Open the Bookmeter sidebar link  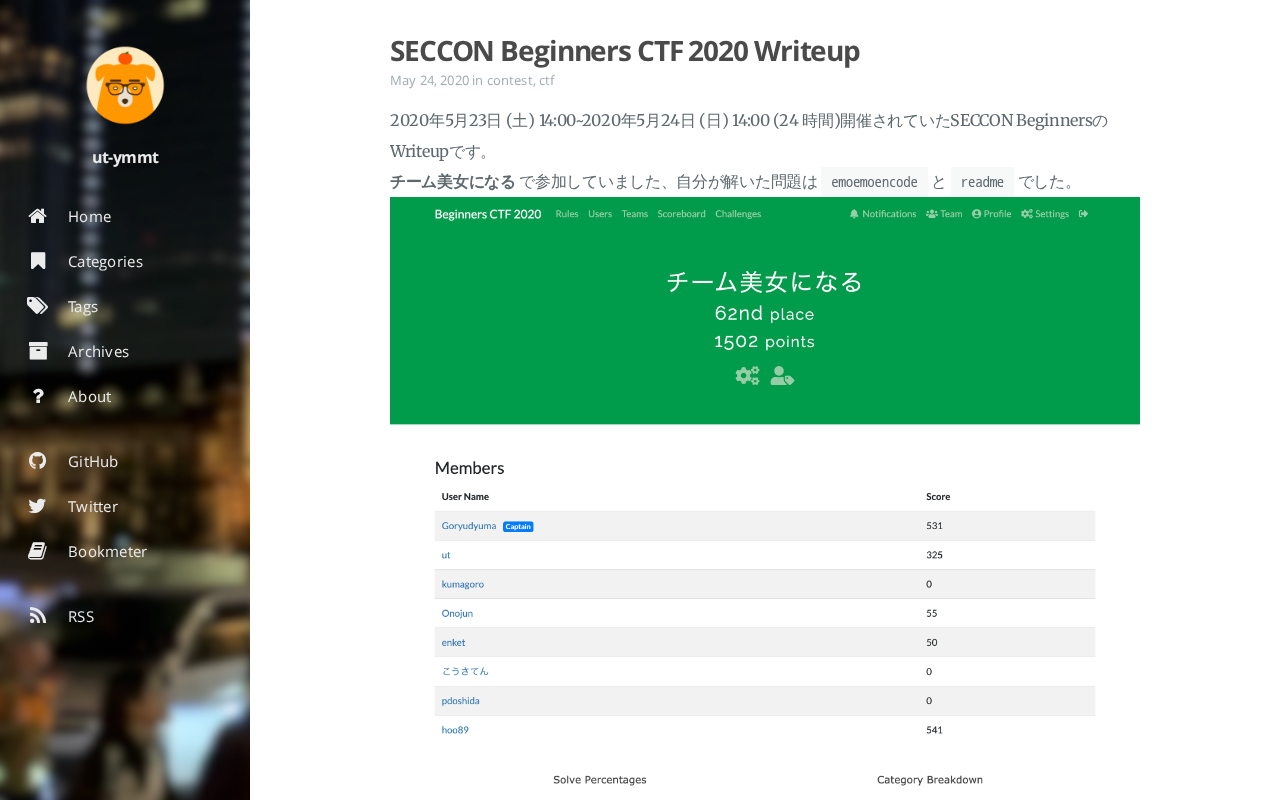coord(107,551)
